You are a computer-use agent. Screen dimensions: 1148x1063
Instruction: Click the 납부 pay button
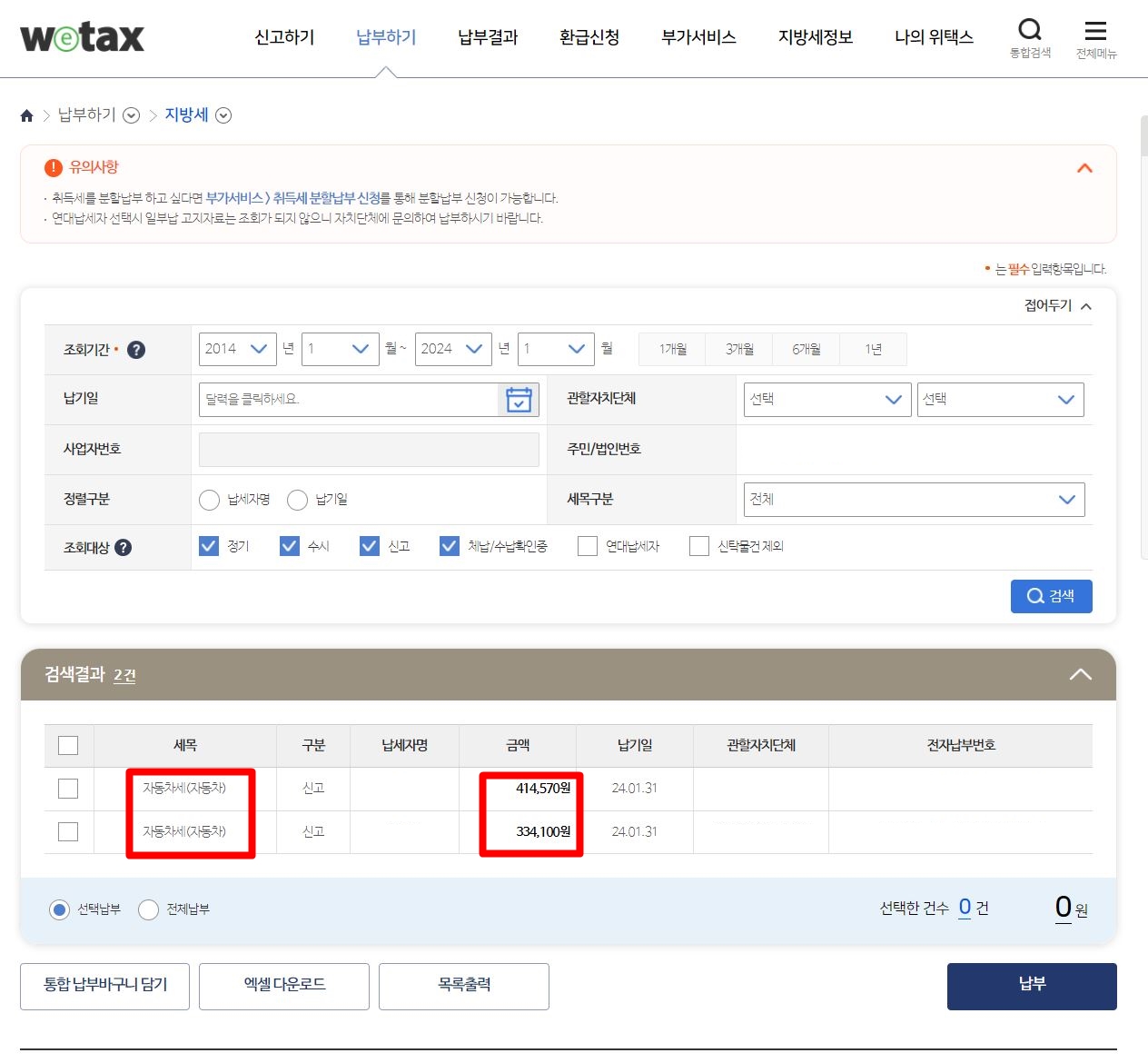1032,986
